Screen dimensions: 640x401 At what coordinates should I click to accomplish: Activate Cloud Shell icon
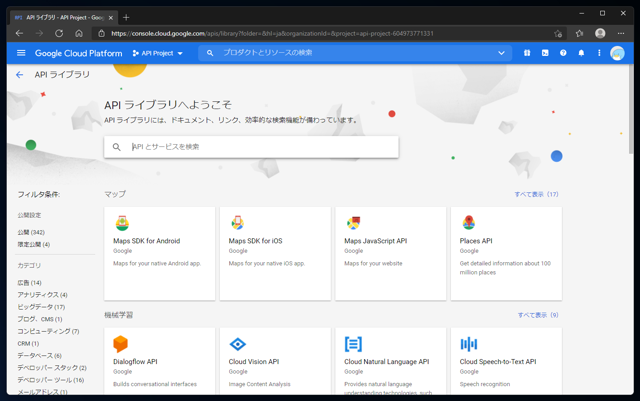point(545,53)
